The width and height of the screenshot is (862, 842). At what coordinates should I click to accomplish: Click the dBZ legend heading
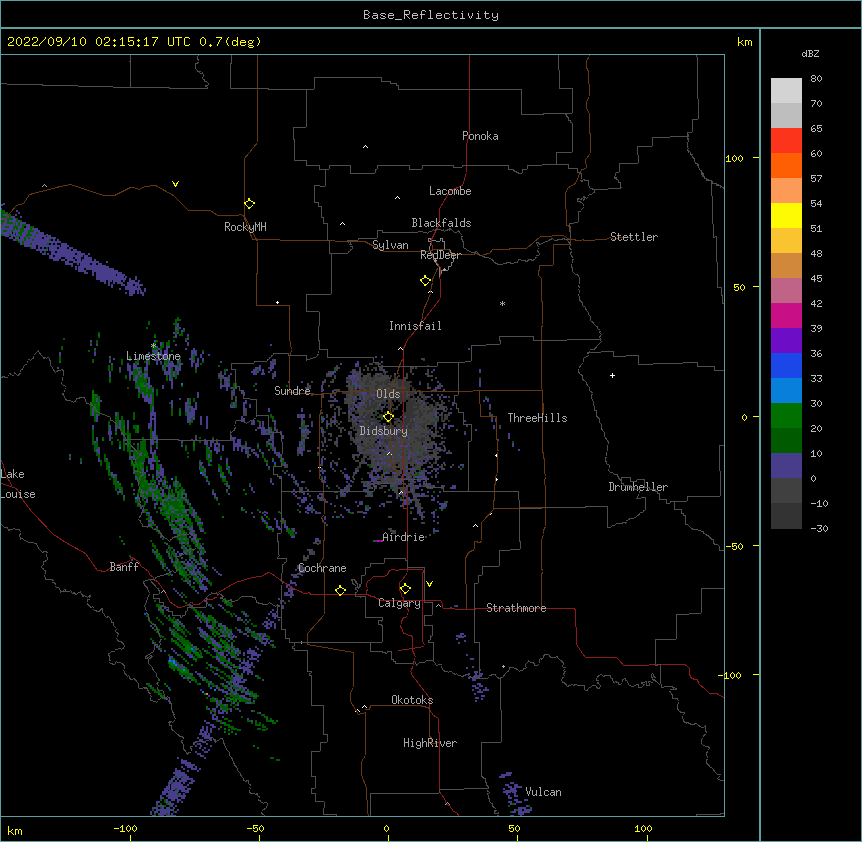pos(810,53)
